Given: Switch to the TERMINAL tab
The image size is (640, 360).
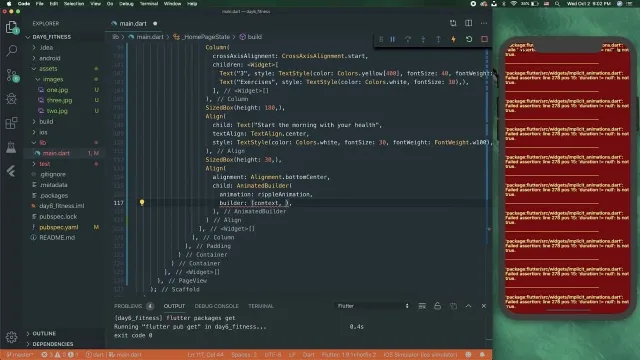Looking at the screenshot, I should click(261, 306).
